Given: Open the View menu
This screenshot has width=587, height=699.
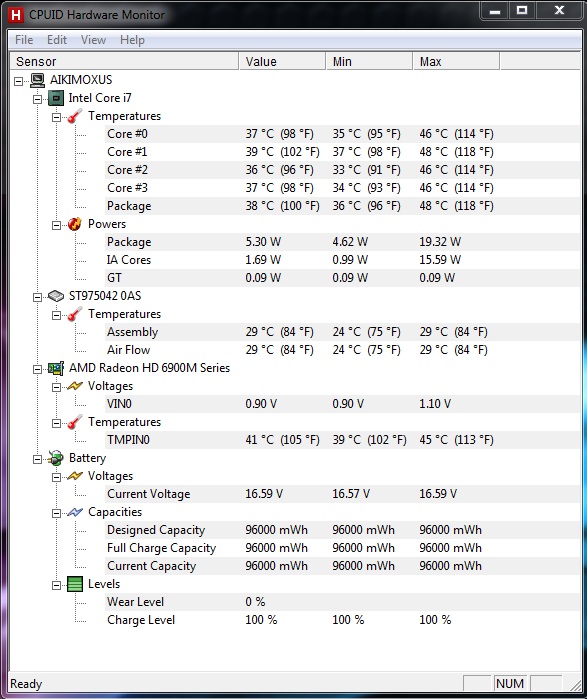Looking at the screenshot, I should pyautogui.click(x=93, y=40).
